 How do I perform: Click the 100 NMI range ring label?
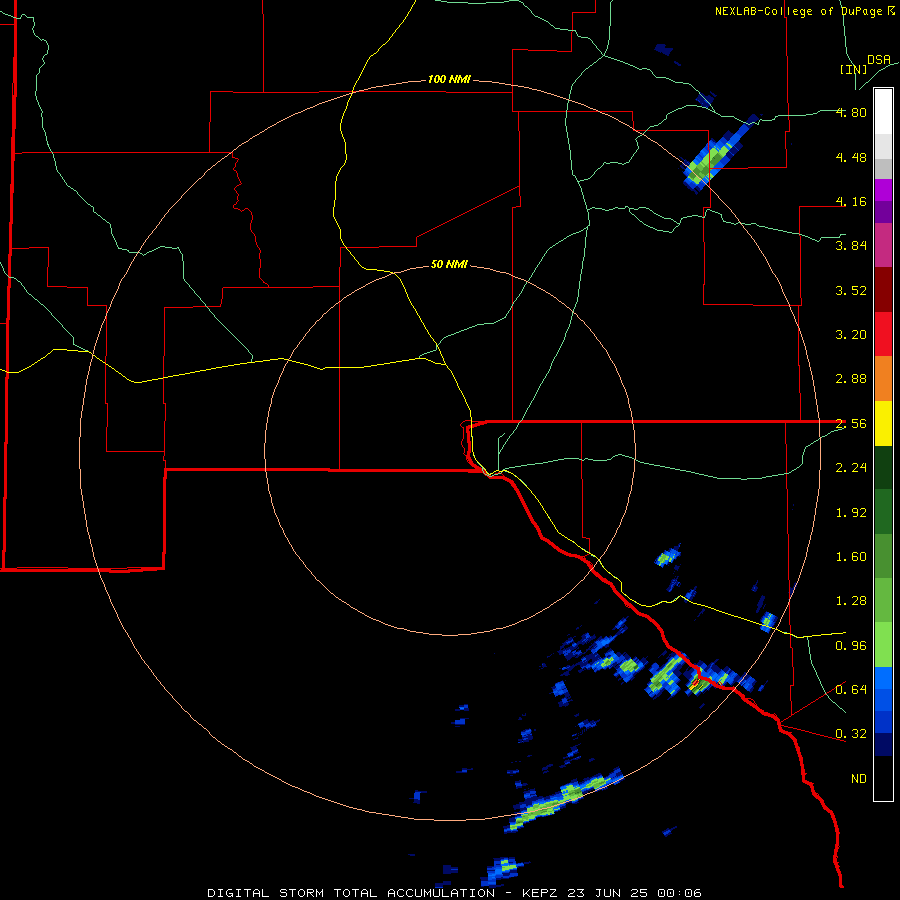pos(449,79)
